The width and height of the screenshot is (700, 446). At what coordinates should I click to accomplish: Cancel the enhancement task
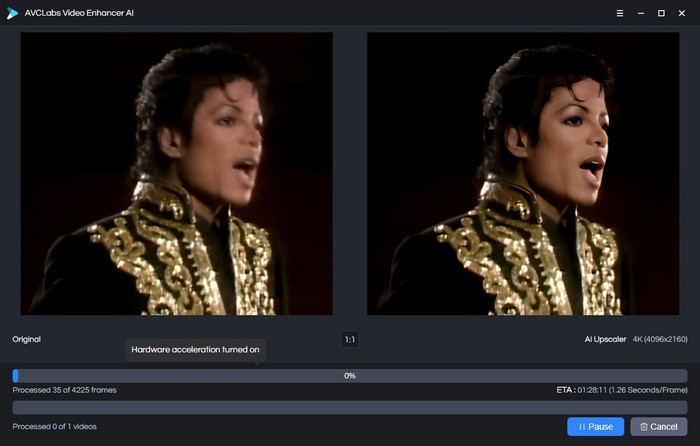(x=659, y=427)
